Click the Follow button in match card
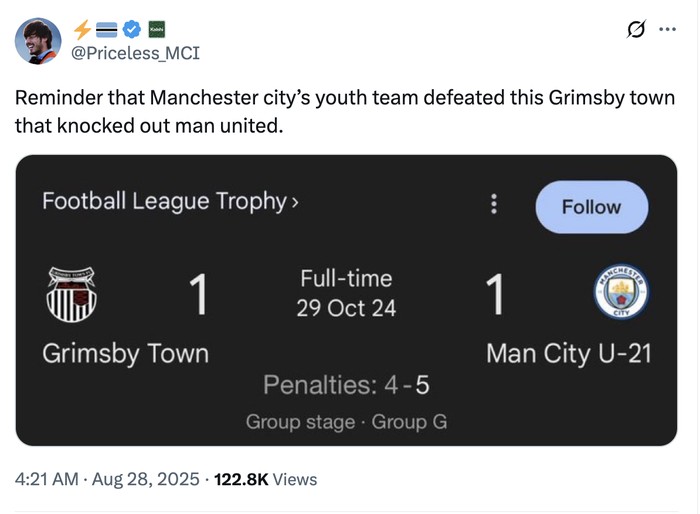This screenshot has width=700, height=514. pyautogui.click(x=591, y=207)
